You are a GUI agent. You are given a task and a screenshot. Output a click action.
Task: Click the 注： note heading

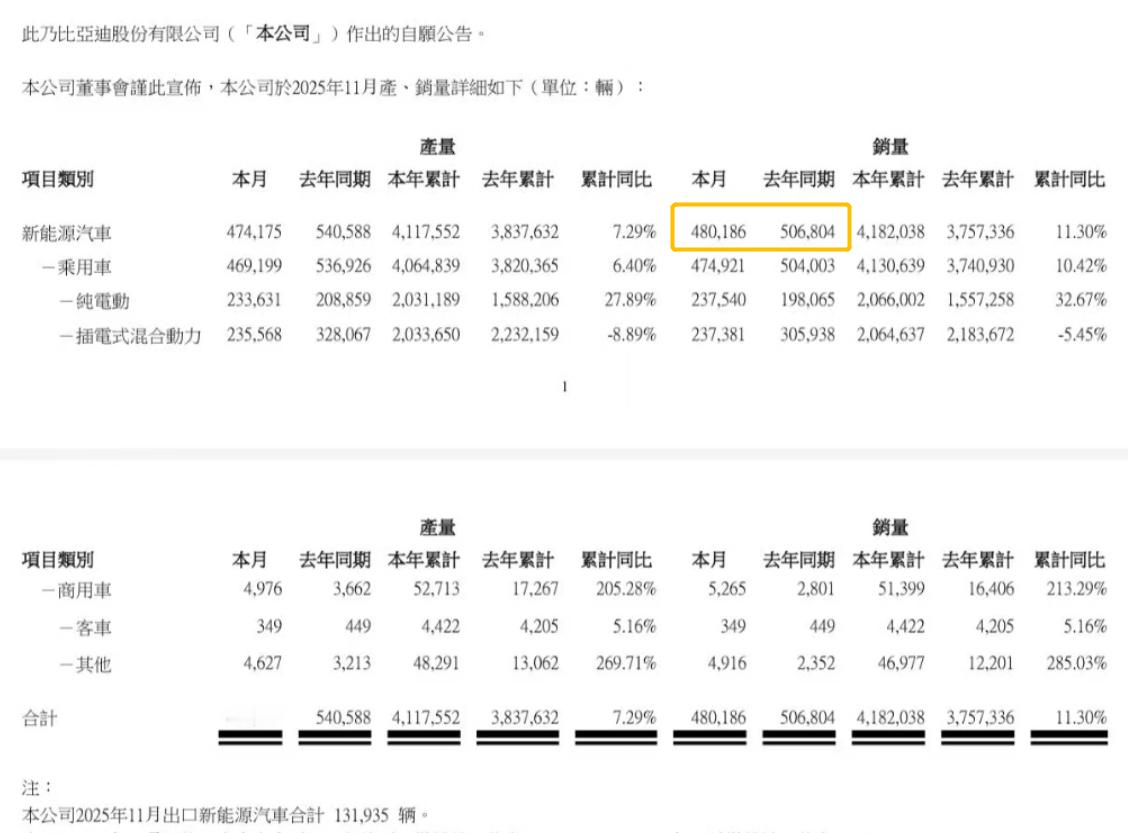point(36,788)
